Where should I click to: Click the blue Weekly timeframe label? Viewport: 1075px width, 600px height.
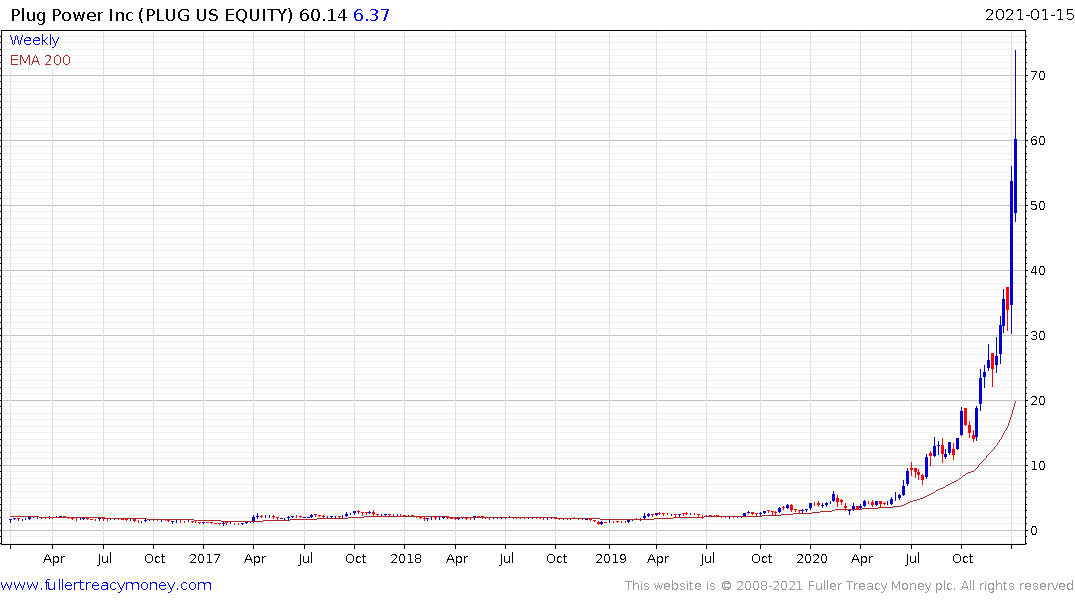[34, 40]
